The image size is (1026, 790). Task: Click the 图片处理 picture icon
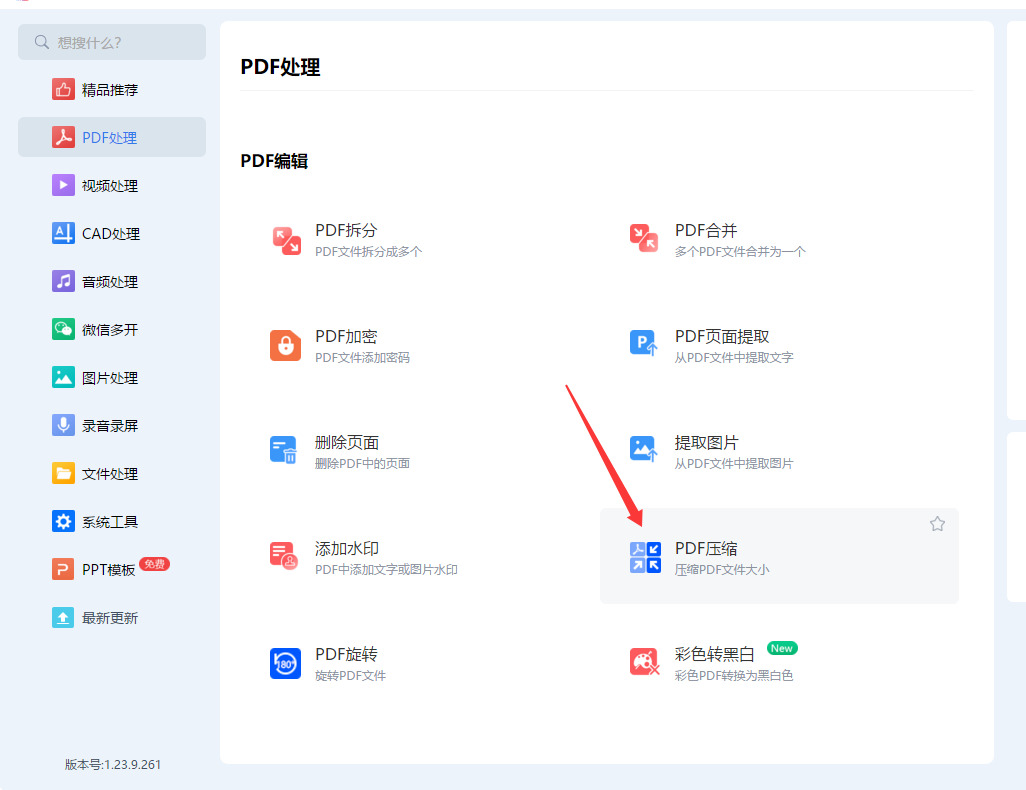click(x=63, y=378)
